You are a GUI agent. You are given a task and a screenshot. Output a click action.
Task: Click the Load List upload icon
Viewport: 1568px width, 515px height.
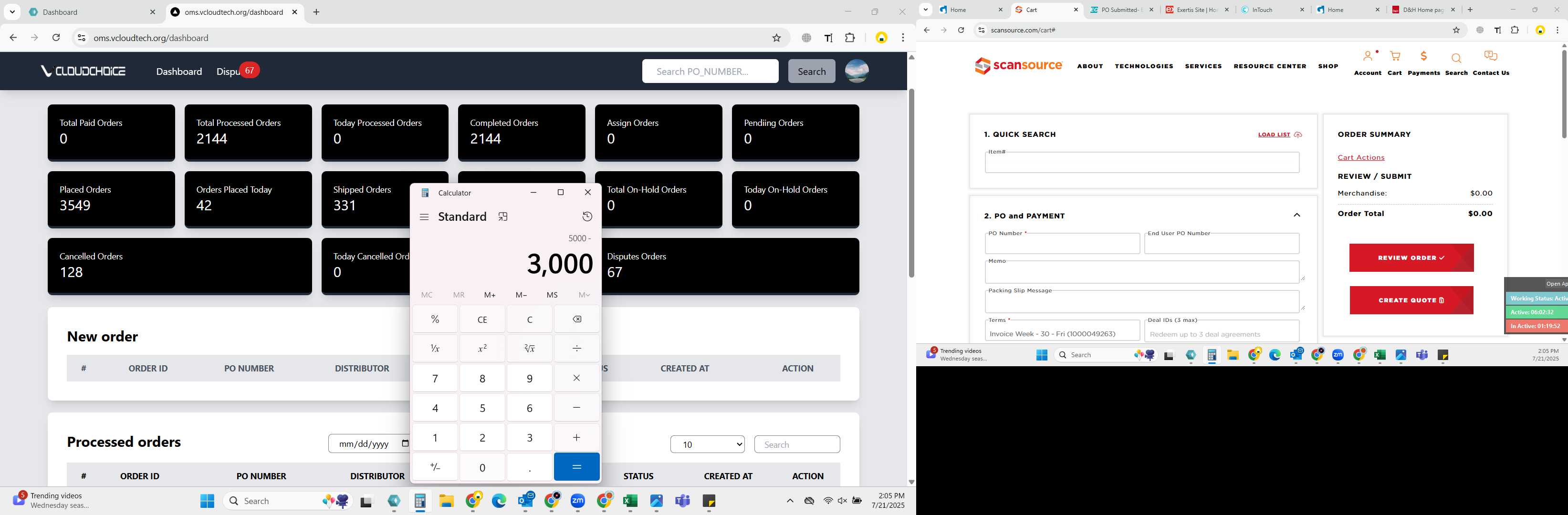[x=1298, y=135]
